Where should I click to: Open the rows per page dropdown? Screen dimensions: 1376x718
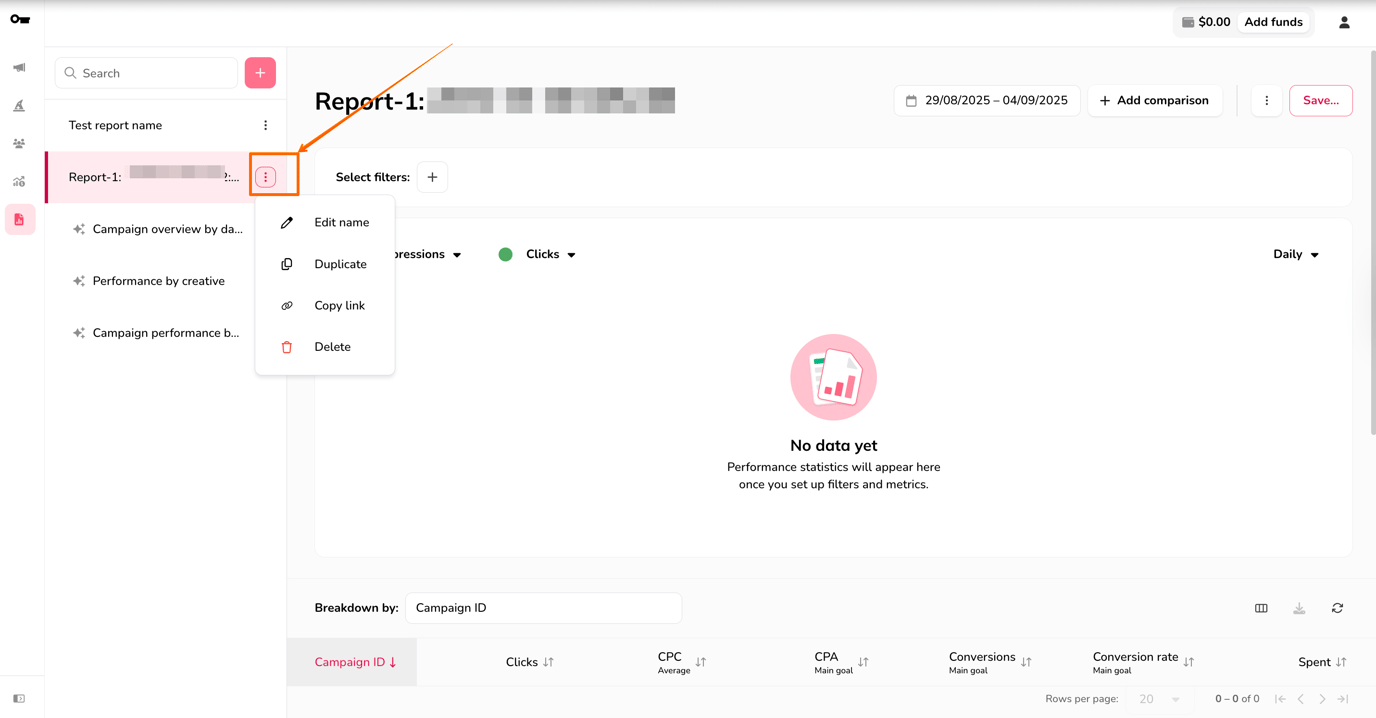pos(1157,698)
